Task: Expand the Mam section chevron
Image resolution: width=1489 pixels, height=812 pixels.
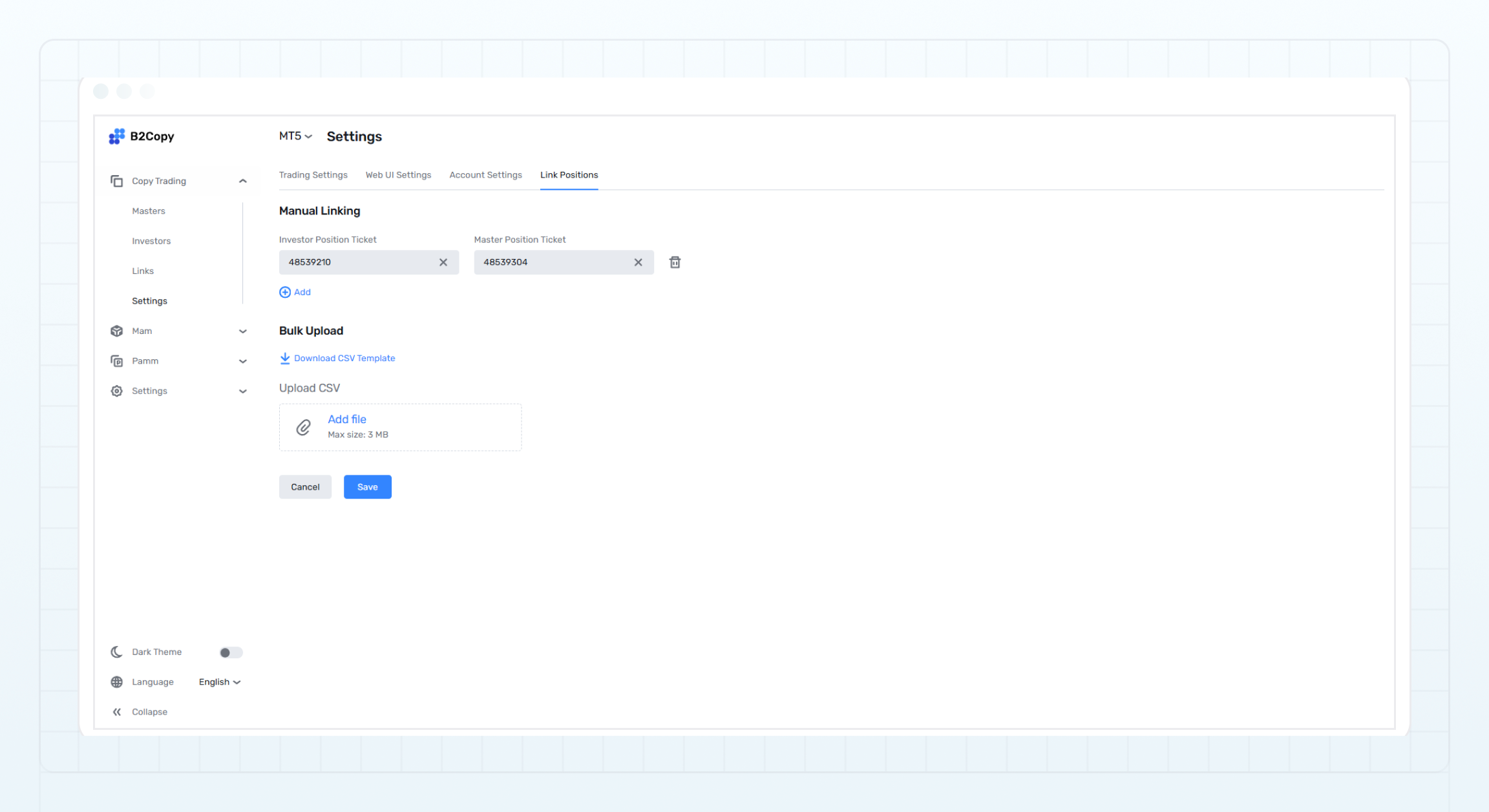Action: pos(243,331)
